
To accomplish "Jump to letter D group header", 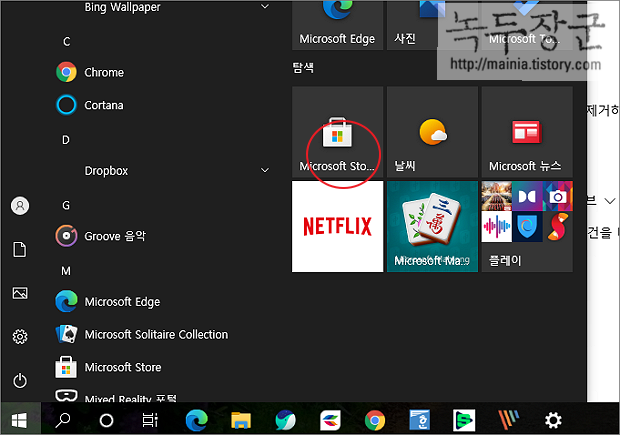I will tap(66, 140).
